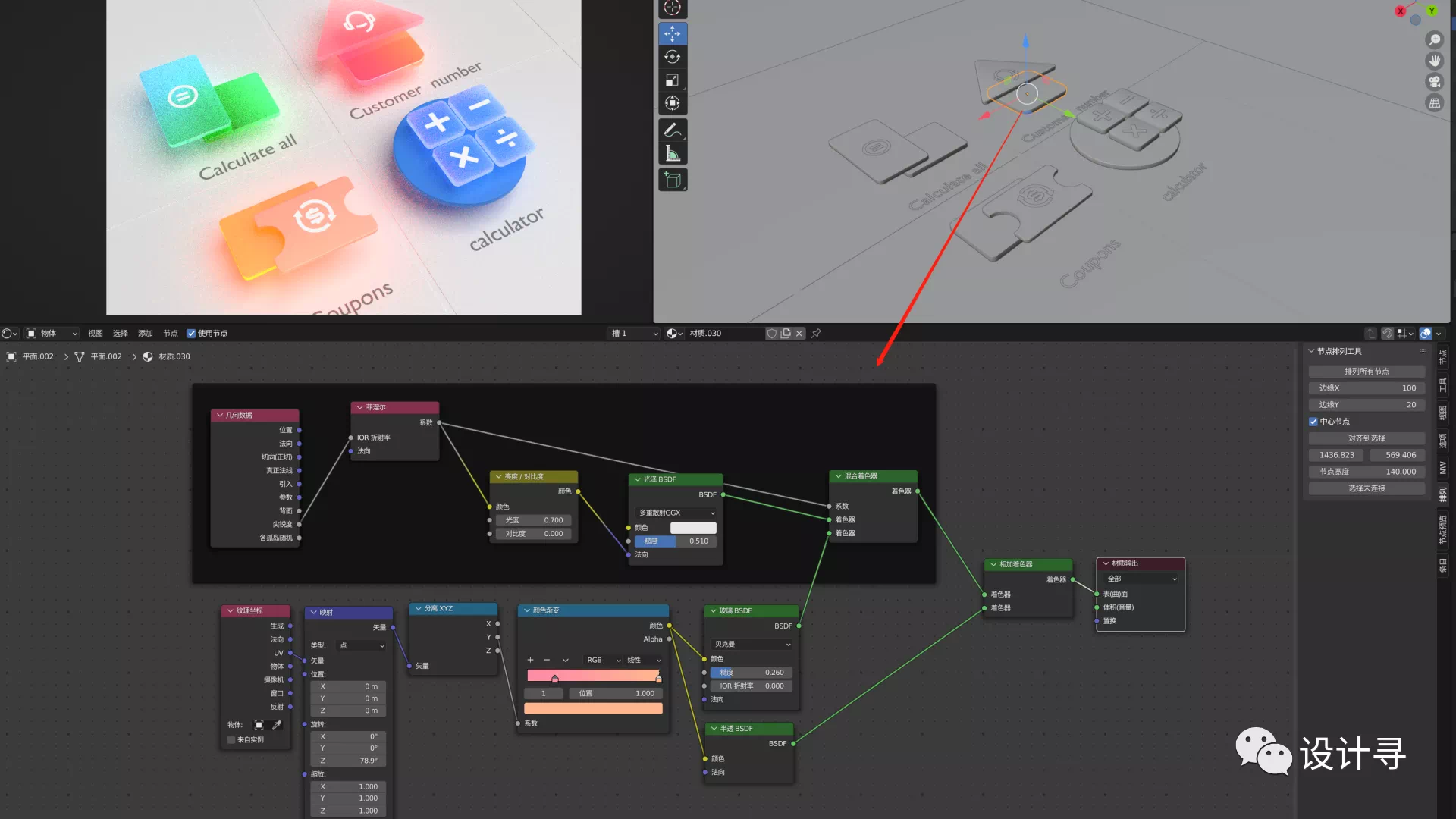Select the Measure tool icon

click(672, 154)
